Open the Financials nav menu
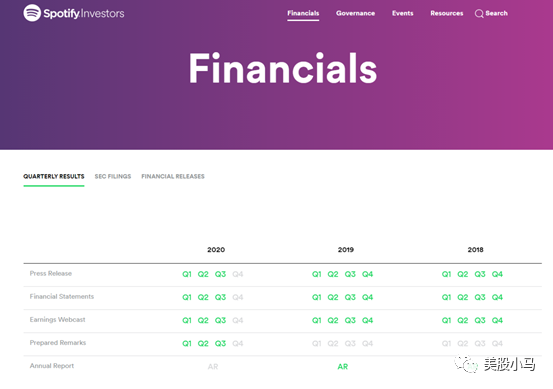Viewport: 553px width, 389px height. [303, 13]
